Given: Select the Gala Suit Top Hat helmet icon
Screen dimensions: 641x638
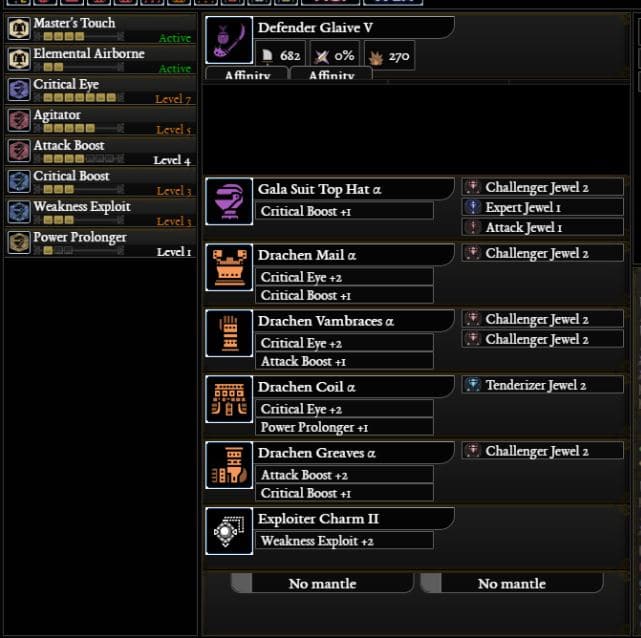Looking at the screenshot, I should (x=229, y=201).
